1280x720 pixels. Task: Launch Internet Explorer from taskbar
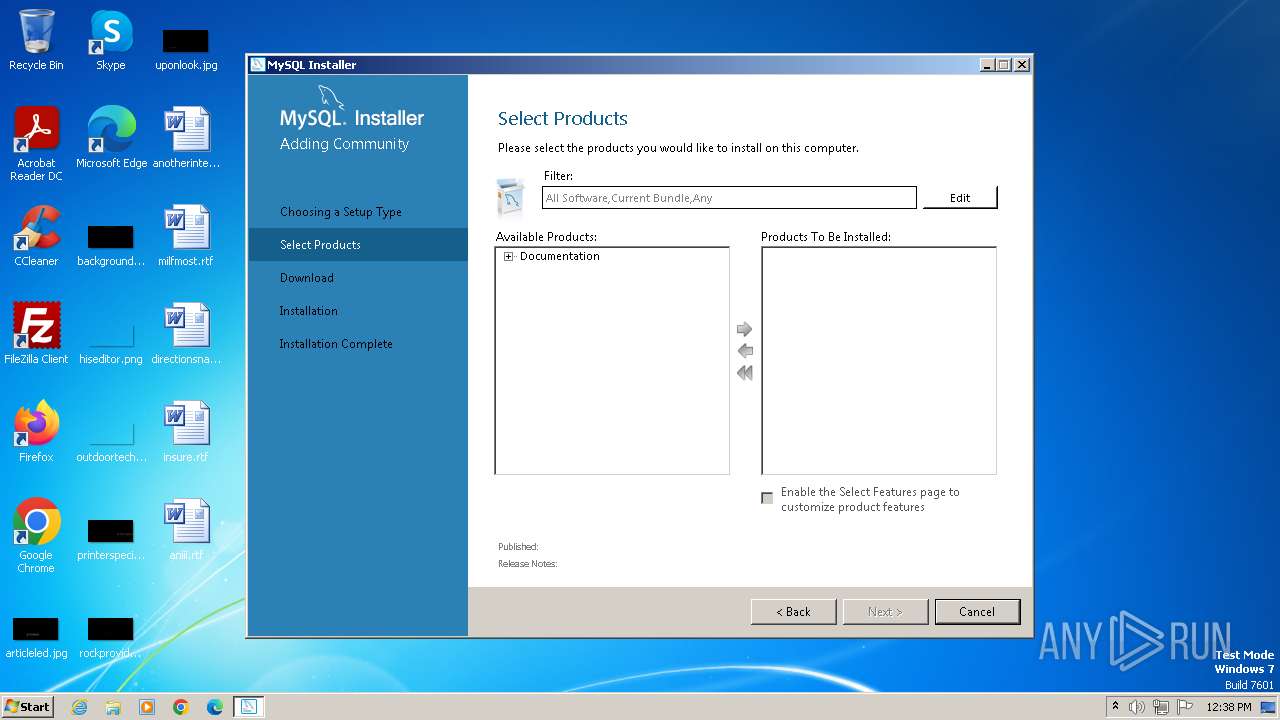coord(79,707)
